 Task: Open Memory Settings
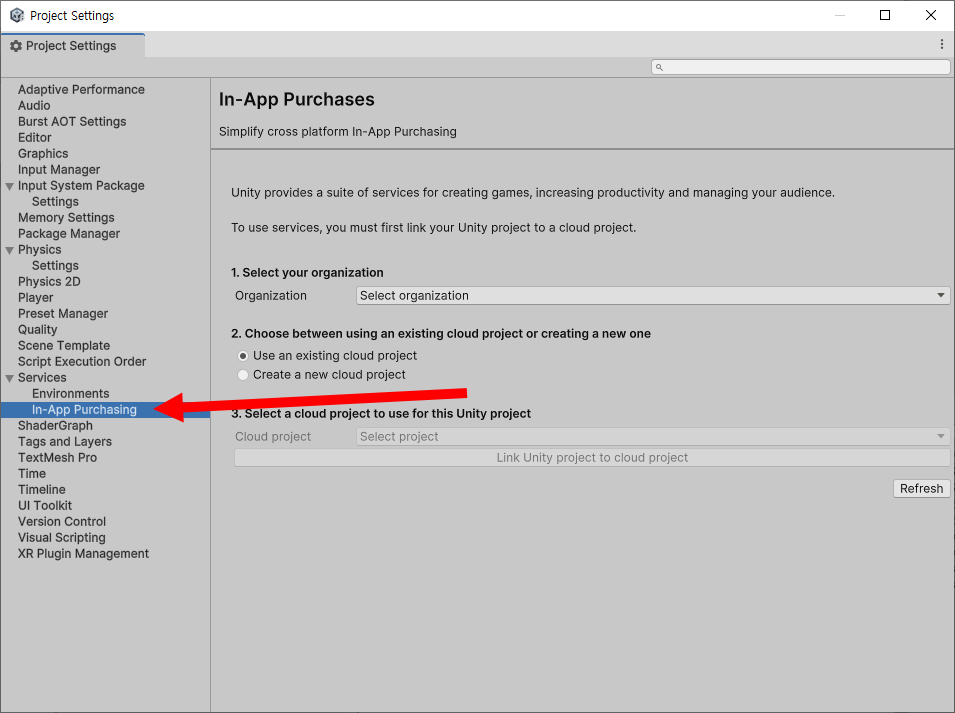(x=66, y=217)
